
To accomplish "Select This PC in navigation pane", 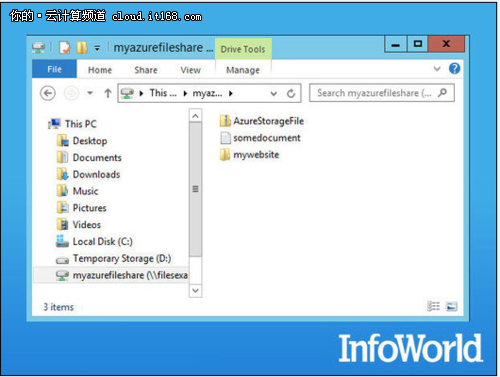I will 81,124.
